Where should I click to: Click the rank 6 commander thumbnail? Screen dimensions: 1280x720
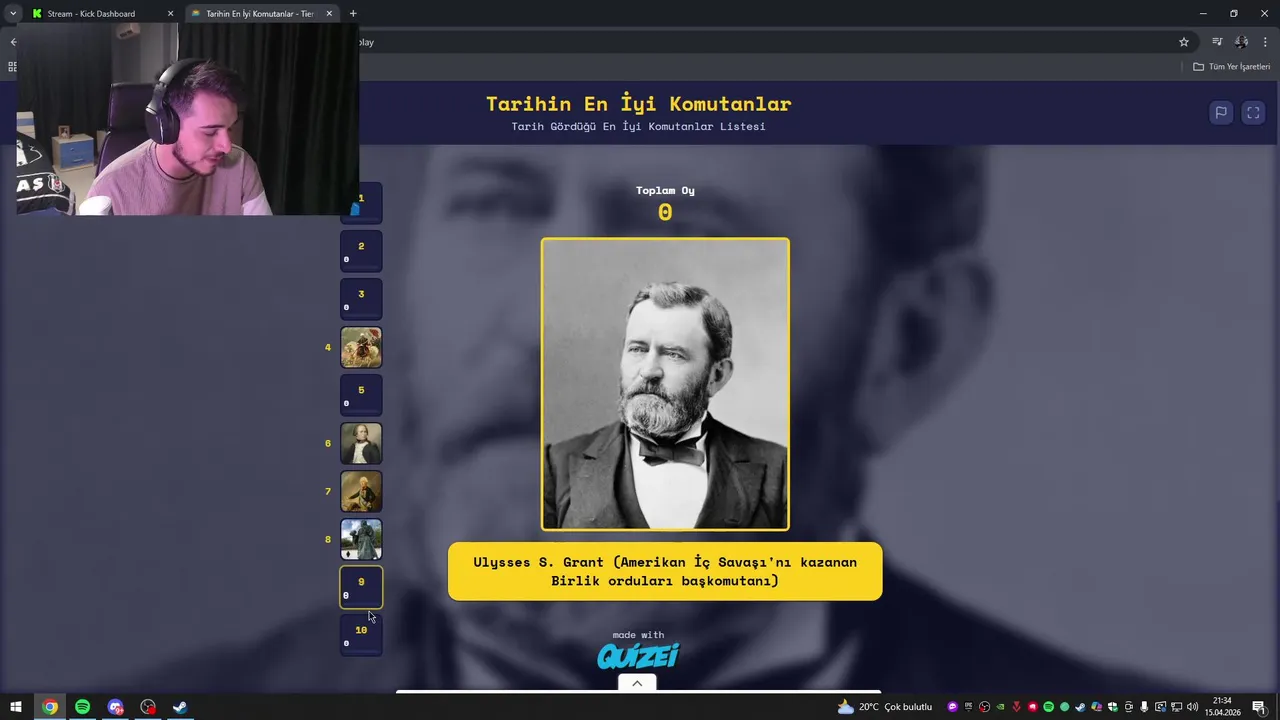[x=361, y=444]
